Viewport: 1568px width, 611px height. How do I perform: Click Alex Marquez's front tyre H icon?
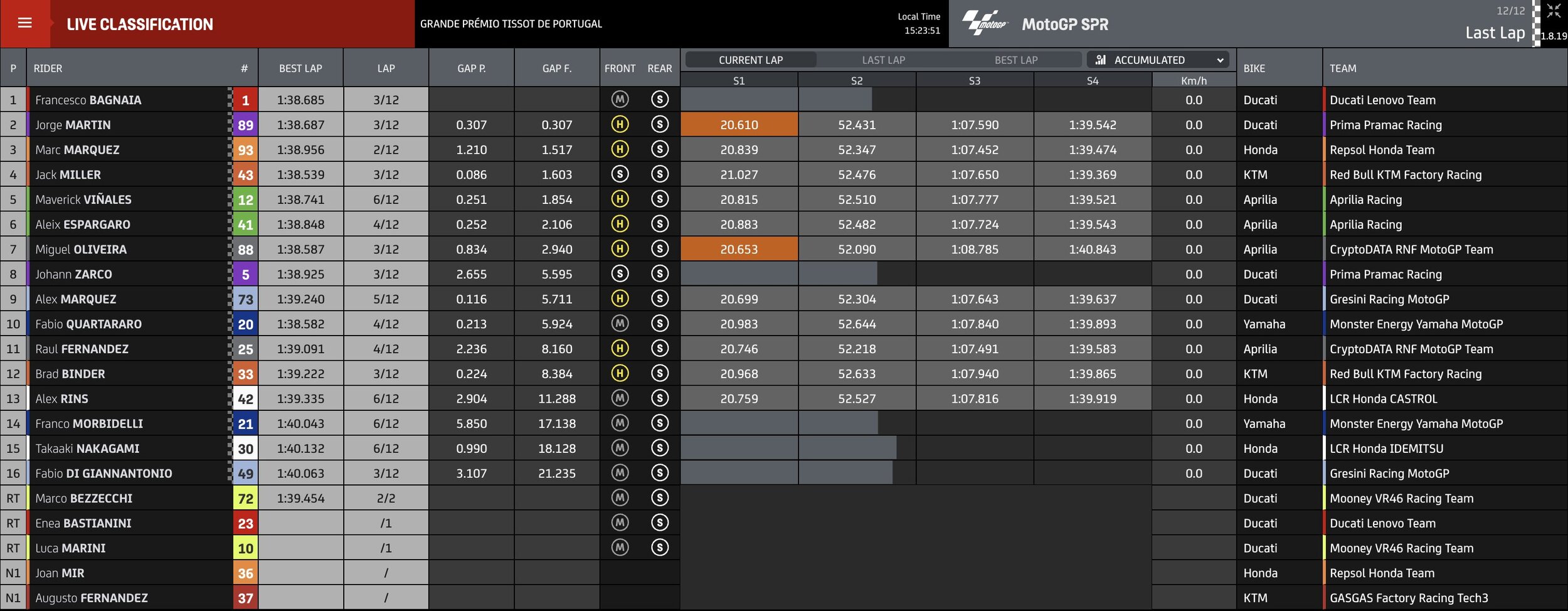(x=620, y=299)
